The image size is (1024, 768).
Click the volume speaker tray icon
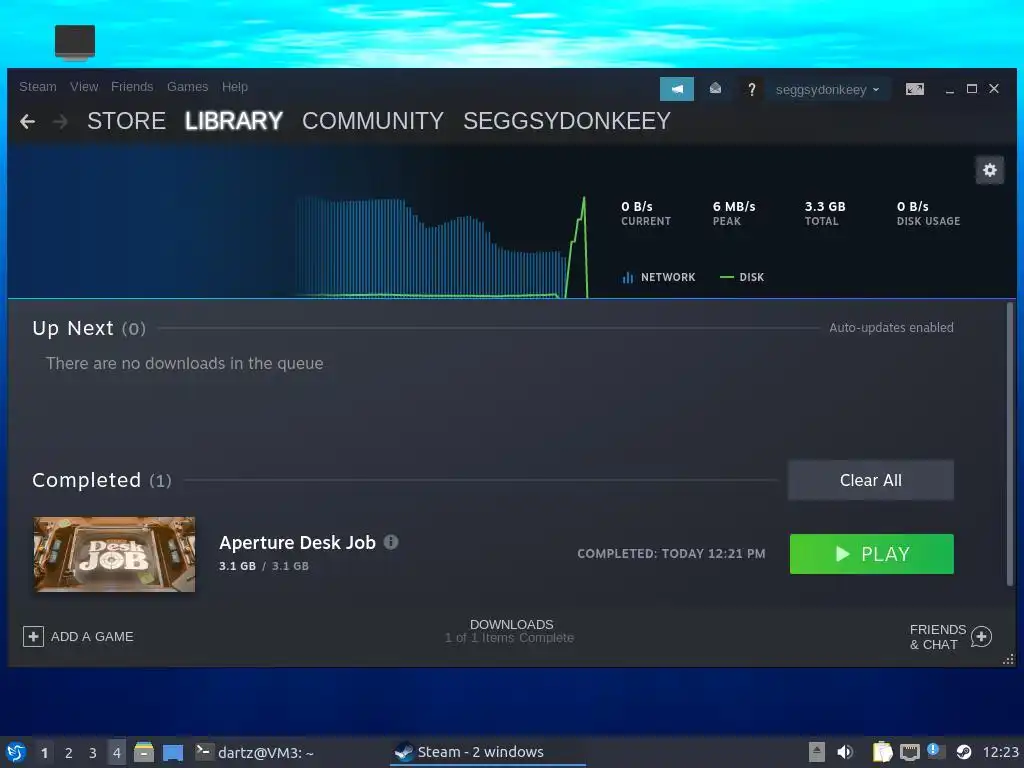844,752
